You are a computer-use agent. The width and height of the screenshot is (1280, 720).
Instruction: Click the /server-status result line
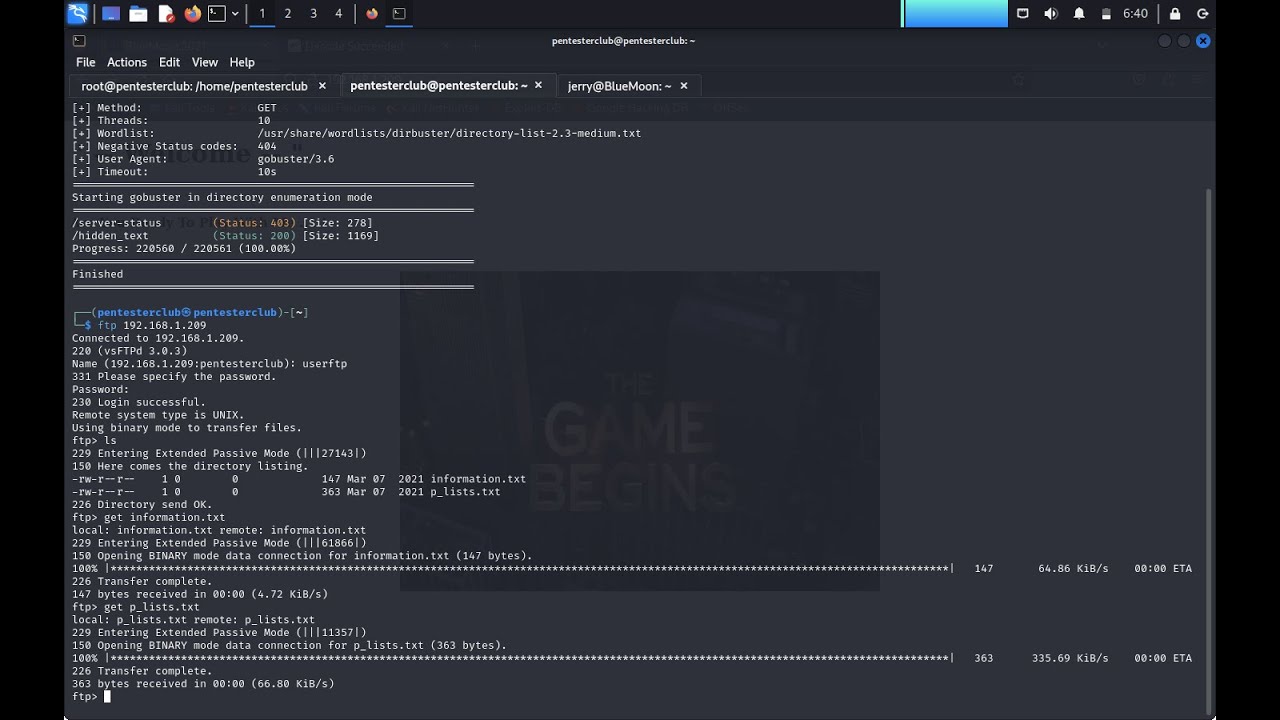pyautogui.click(x=222, y=223)
